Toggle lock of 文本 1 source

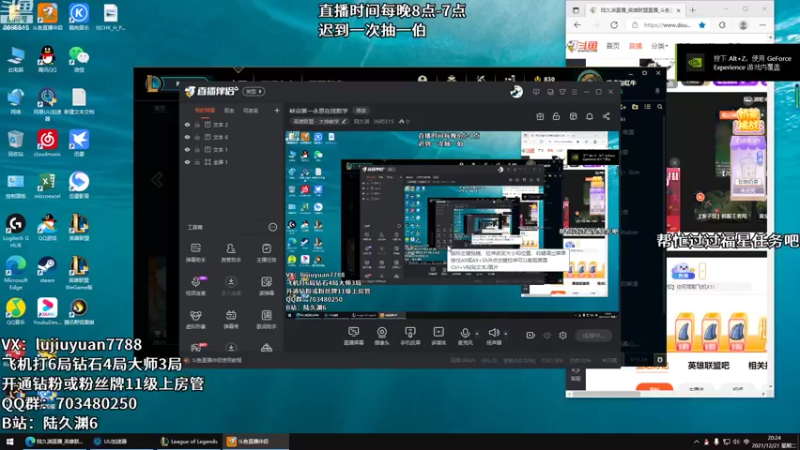click(197, 149)
